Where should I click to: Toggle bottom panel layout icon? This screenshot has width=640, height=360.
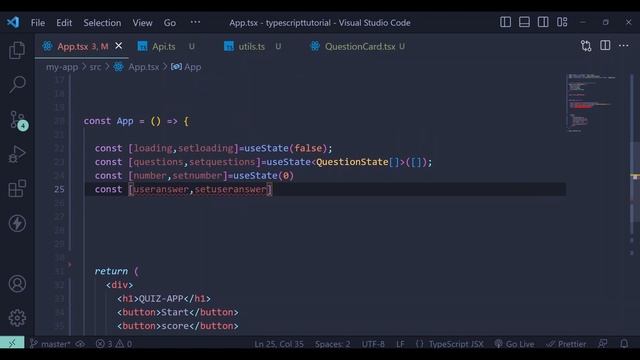point(524,22)
